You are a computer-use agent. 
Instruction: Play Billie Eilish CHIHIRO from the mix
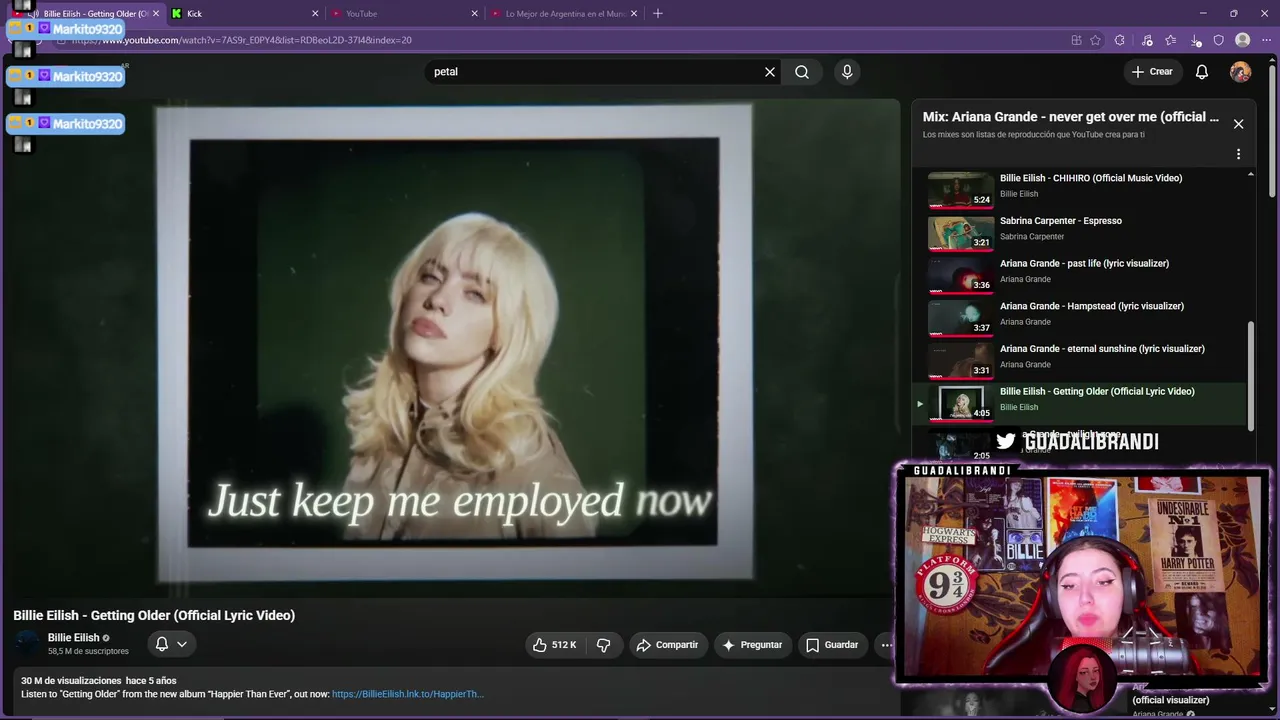pos(961,189)
